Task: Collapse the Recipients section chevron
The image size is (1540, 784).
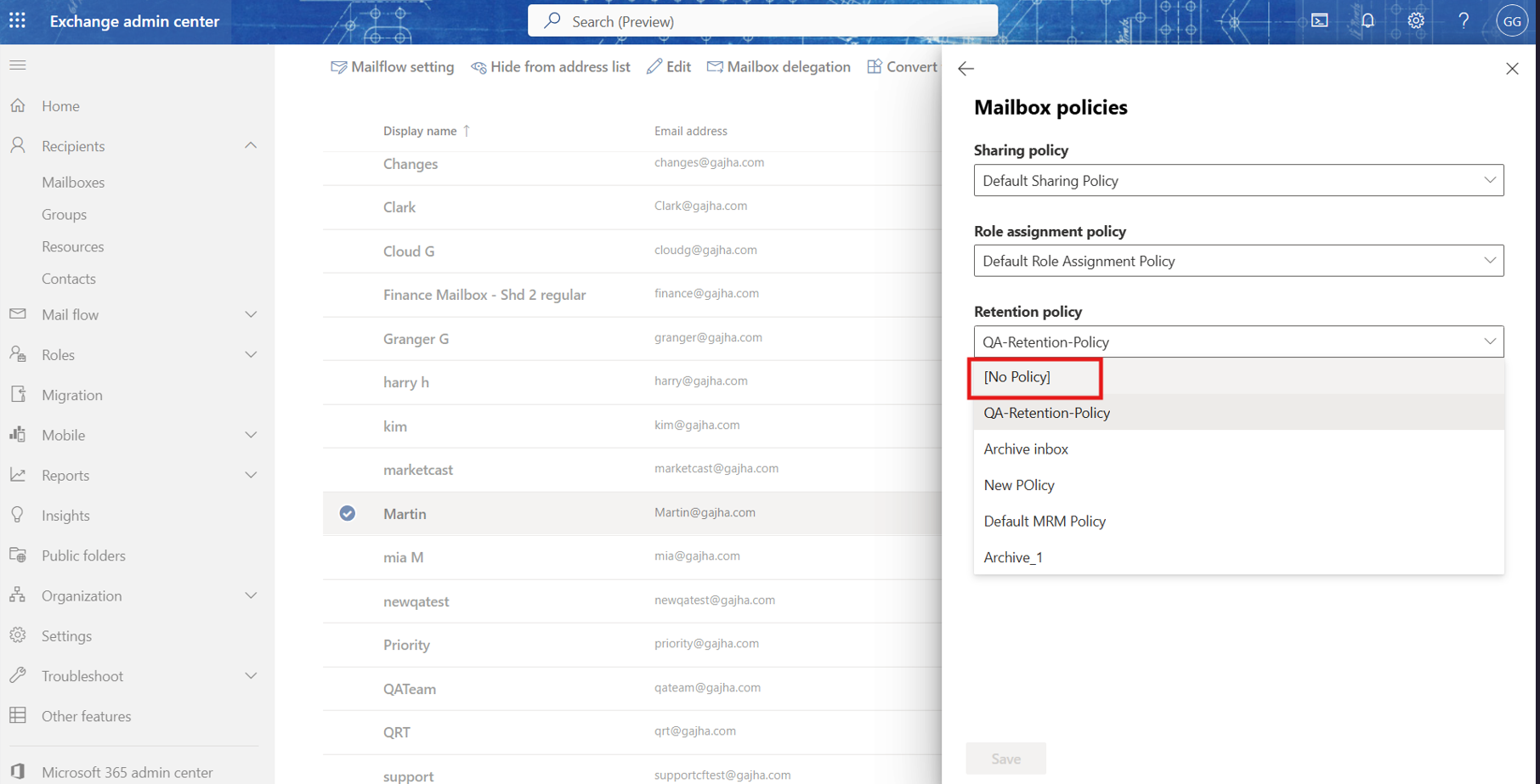Action: [x=251, y=145]
